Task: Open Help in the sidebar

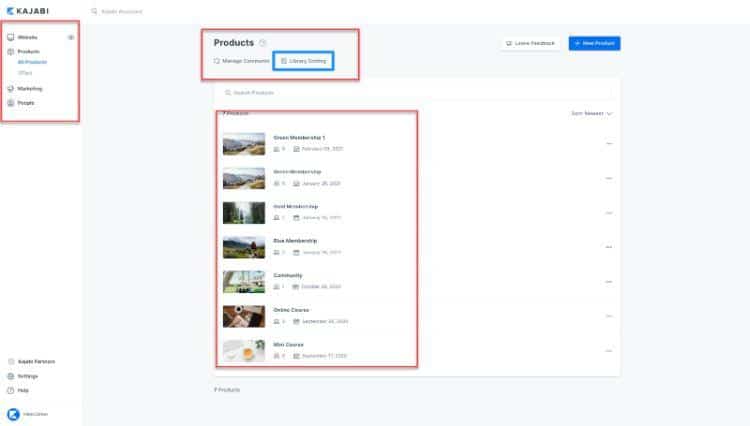Action: point(23,391)
